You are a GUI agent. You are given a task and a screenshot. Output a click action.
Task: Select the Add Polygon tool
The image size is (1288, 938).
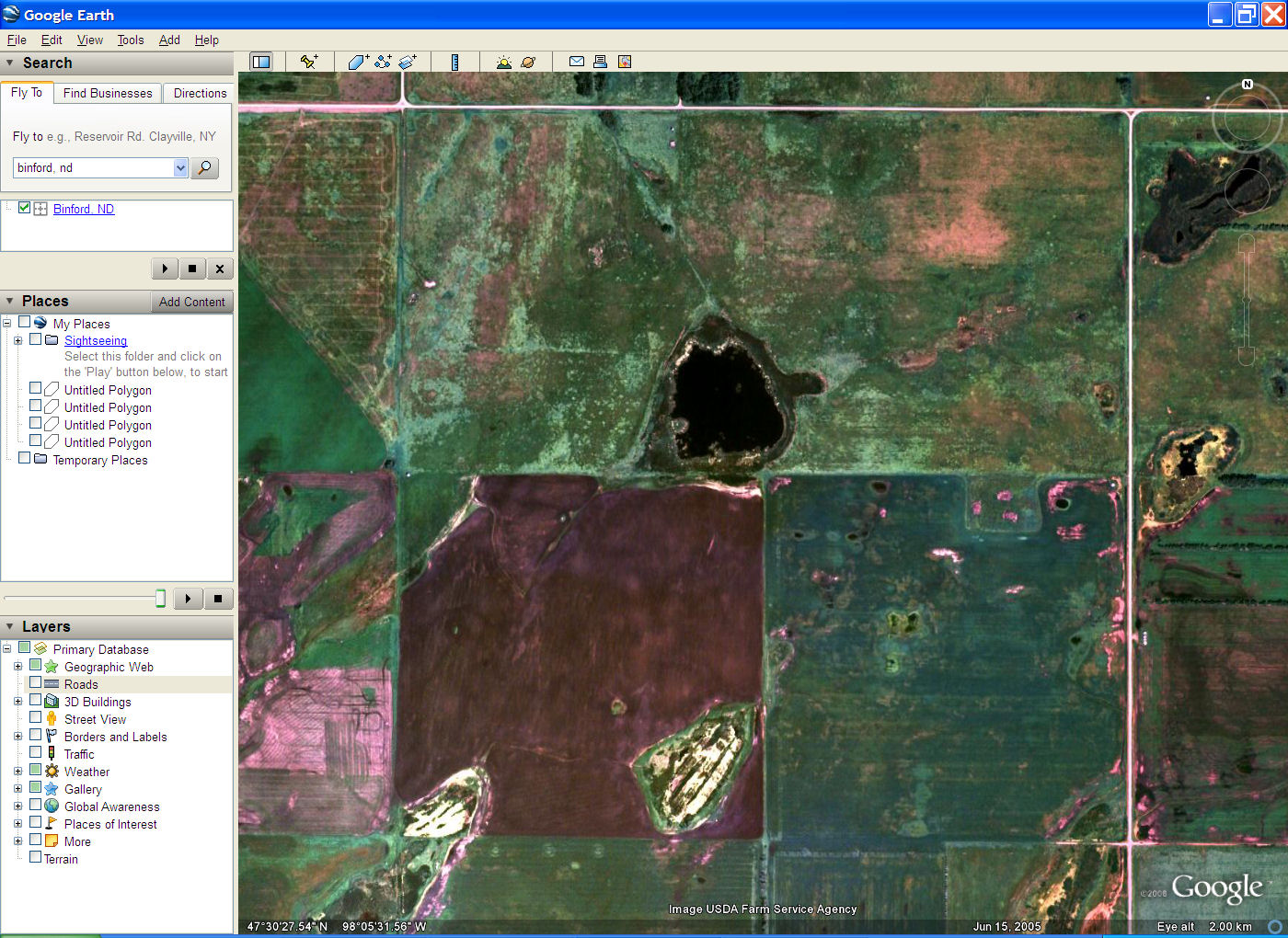pos(358,62)
